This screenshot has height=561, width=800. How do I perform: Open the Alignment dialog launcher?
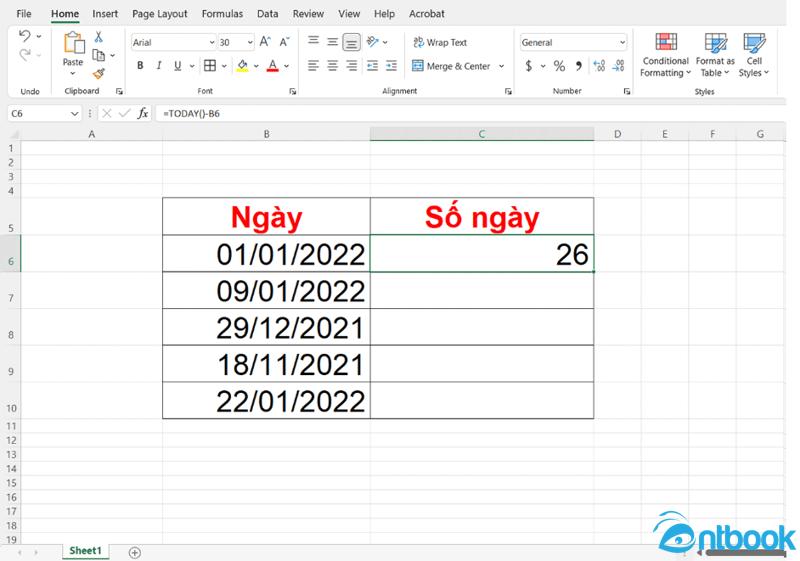pyautogui.click(x=508, y=91)
